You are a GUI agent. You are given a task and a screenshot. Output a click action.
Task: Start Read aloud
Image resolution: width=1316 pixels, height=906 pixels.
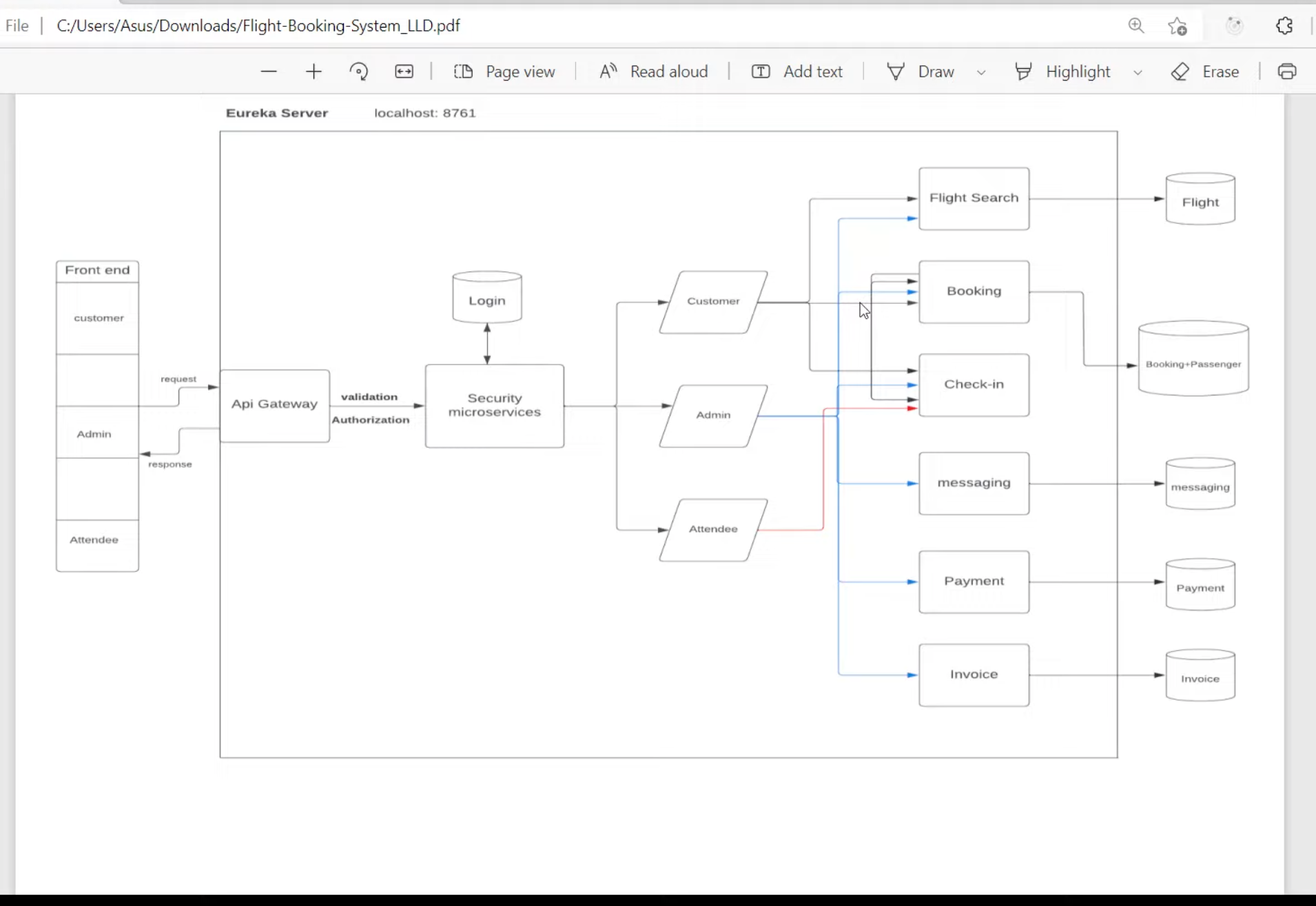654,72
